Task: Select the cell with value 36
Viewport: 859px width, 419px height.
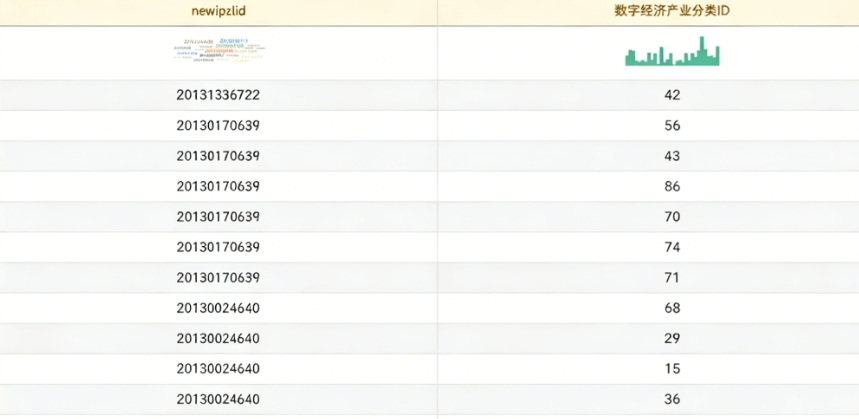Action: (x=672, y=399)
